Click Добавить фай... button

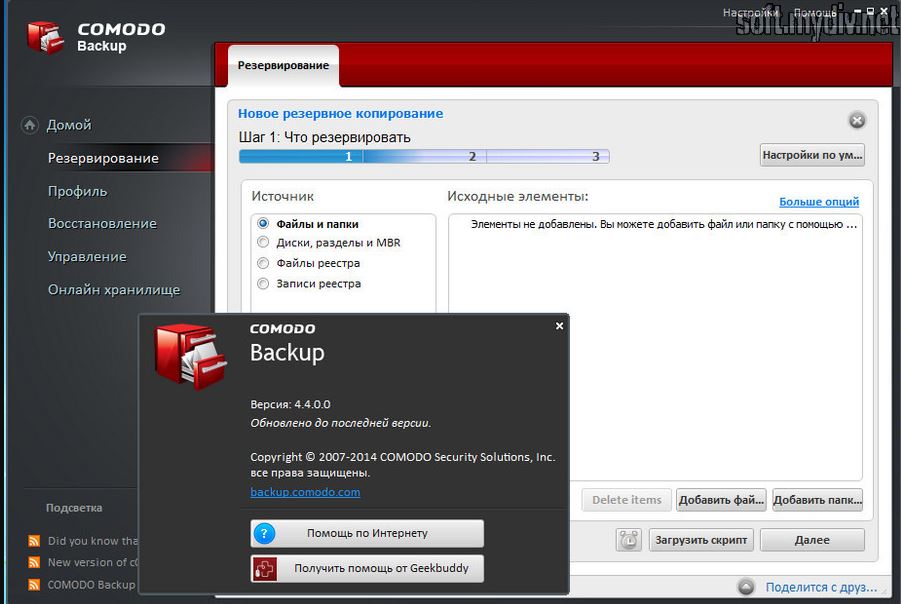pyautogui.click(x=721, y=500)
